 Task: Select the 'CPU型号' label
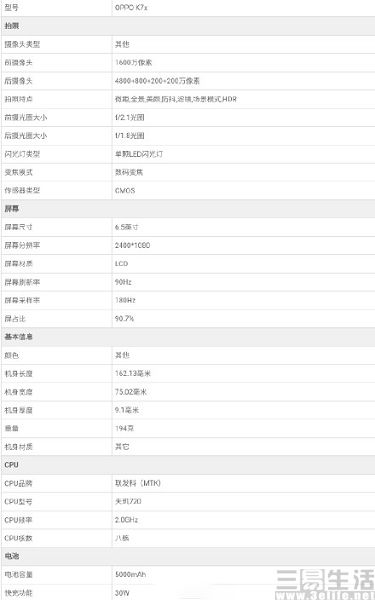pos(18,502)
